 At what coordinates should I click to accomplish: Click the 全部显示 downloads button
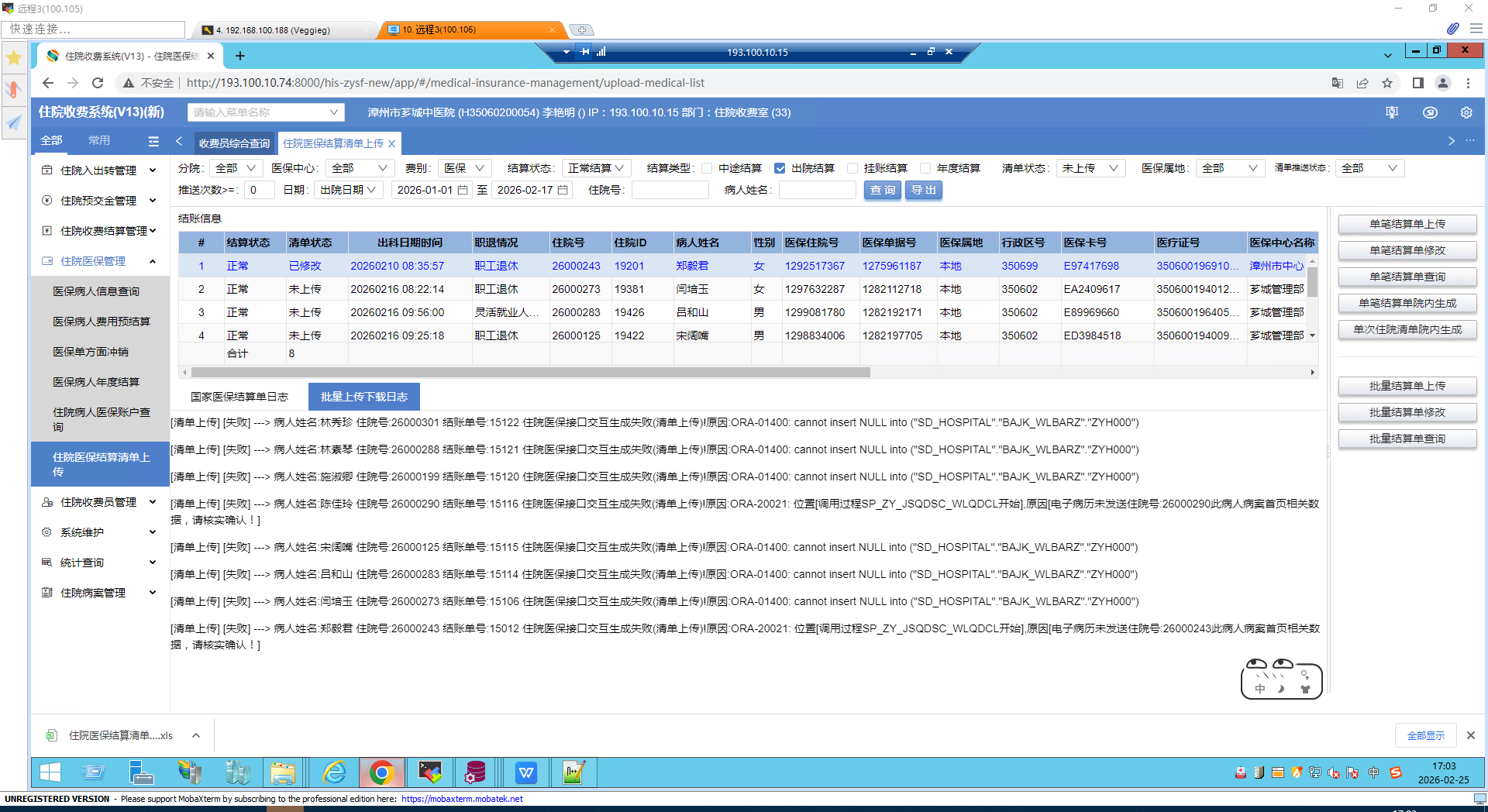[x=1426, y=735]
